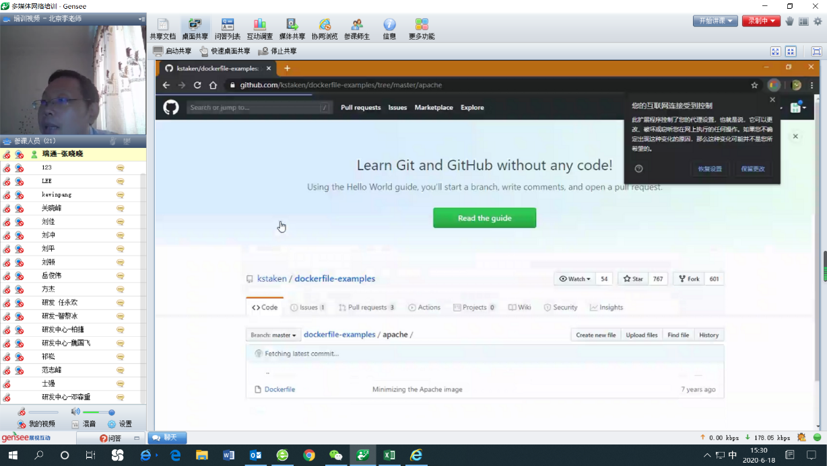Open the 协同浏览 co-browsing tool

point(324,28)
